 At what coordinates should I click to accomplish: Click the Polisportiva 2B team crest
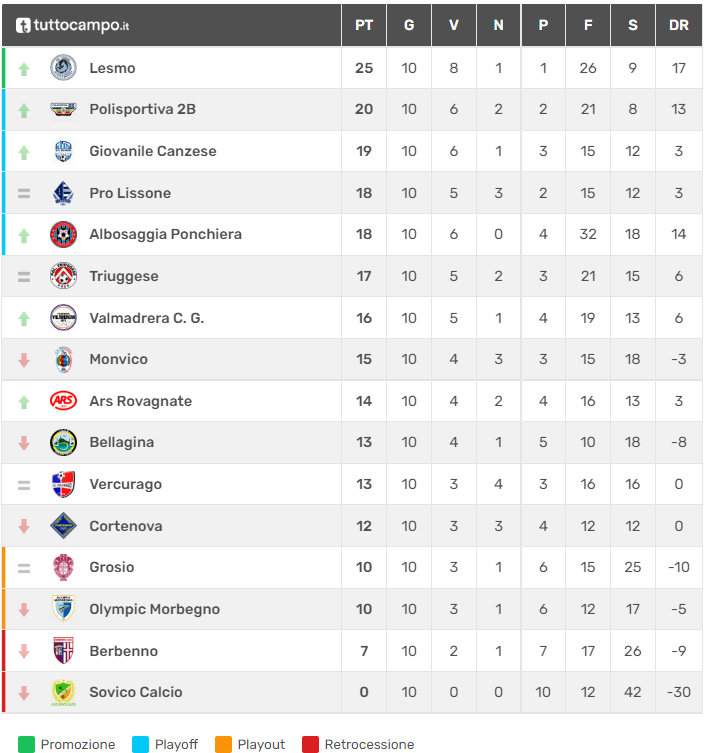click(63, 109)
